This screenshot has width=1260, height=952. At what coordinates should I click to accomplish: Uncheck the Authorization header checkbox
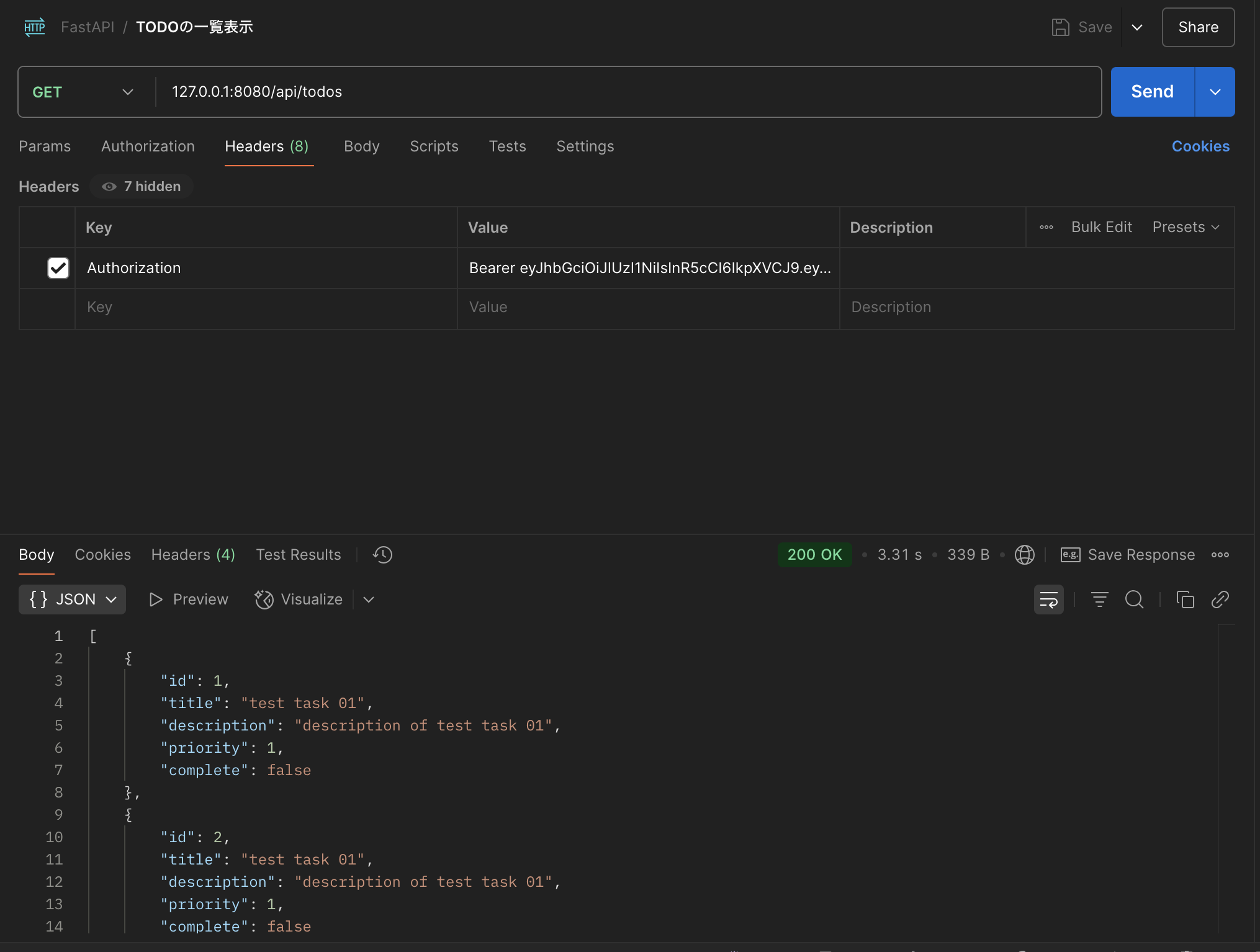(x=58, y=268)
